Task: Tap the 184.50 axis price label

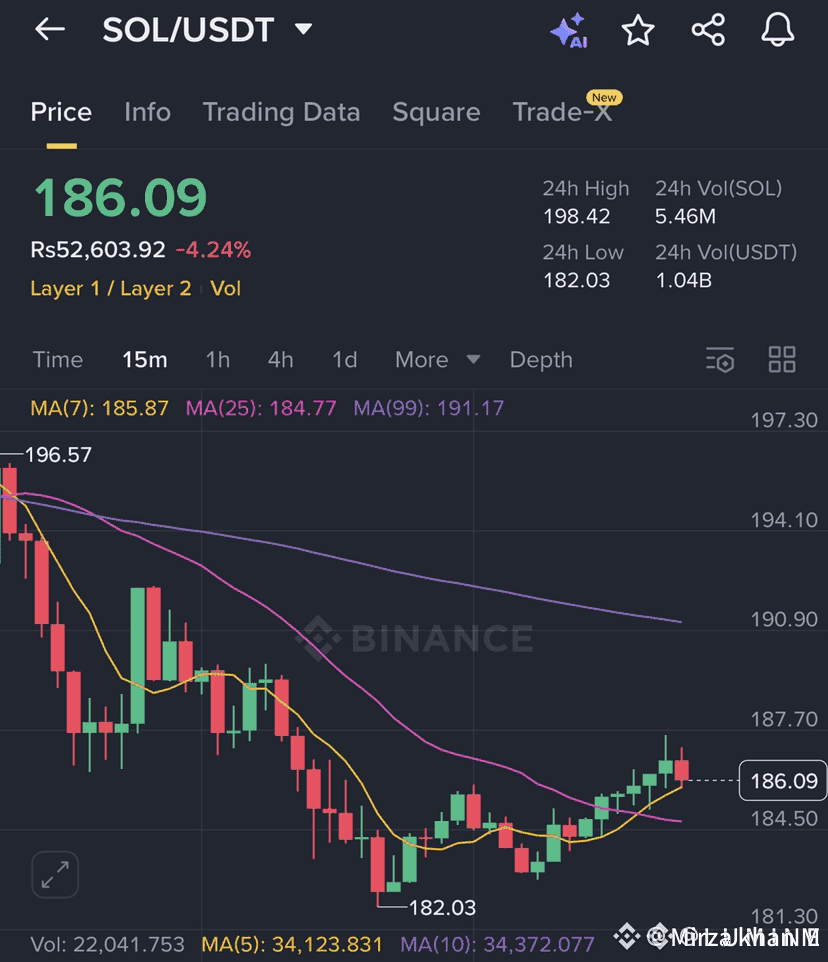Action: tap(784, 818)
